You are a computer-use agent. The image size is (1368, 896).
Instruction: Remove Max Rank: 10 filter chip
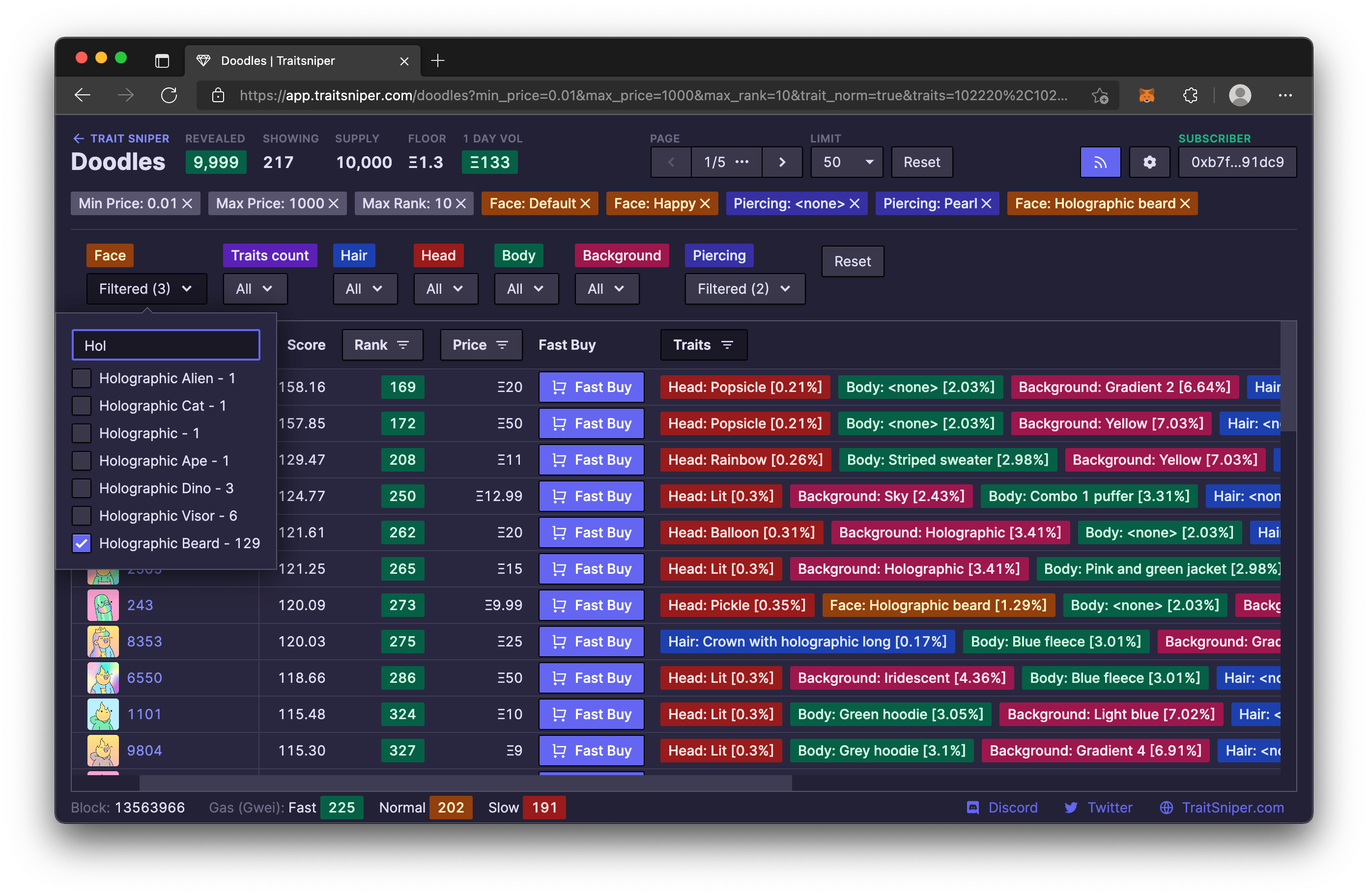point(461,203)
